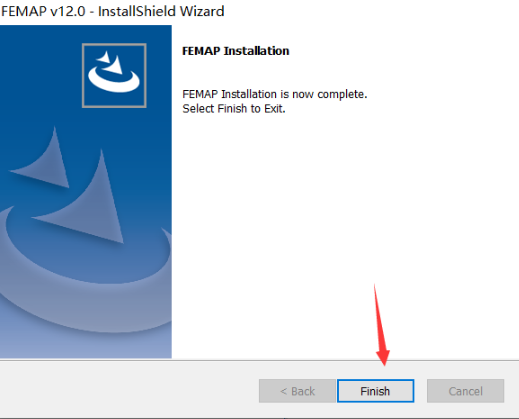
Task: Click the red arrowhead above Finish
Action: click(x=384, y=357)
